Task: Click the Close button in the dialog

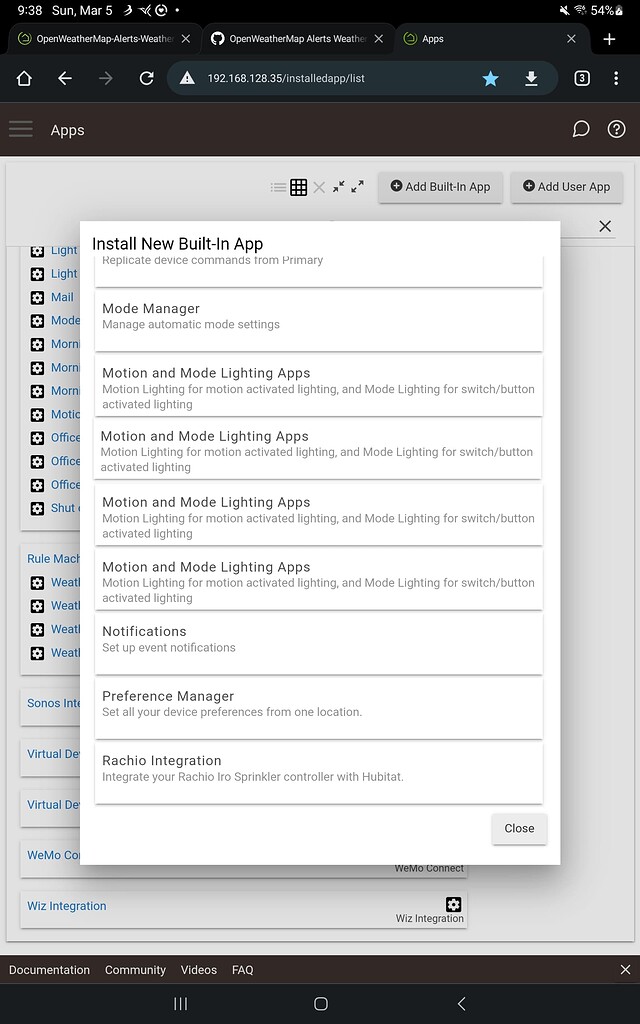Action: pyautogui.click(x=518, y=828)
